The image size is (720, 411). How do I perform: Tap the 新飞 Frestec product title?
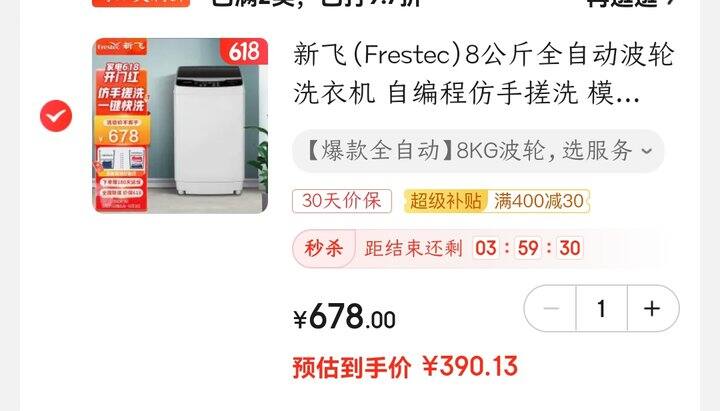click(484, 73)
